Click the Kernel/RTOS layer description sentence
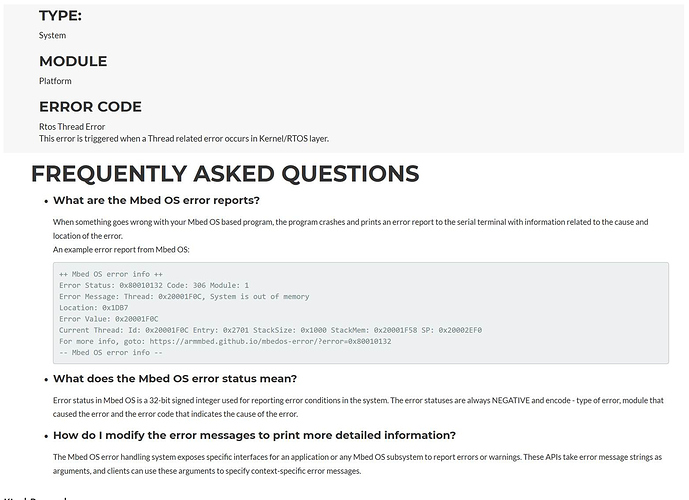Screen dimensions: 689x500 (184, 138)
